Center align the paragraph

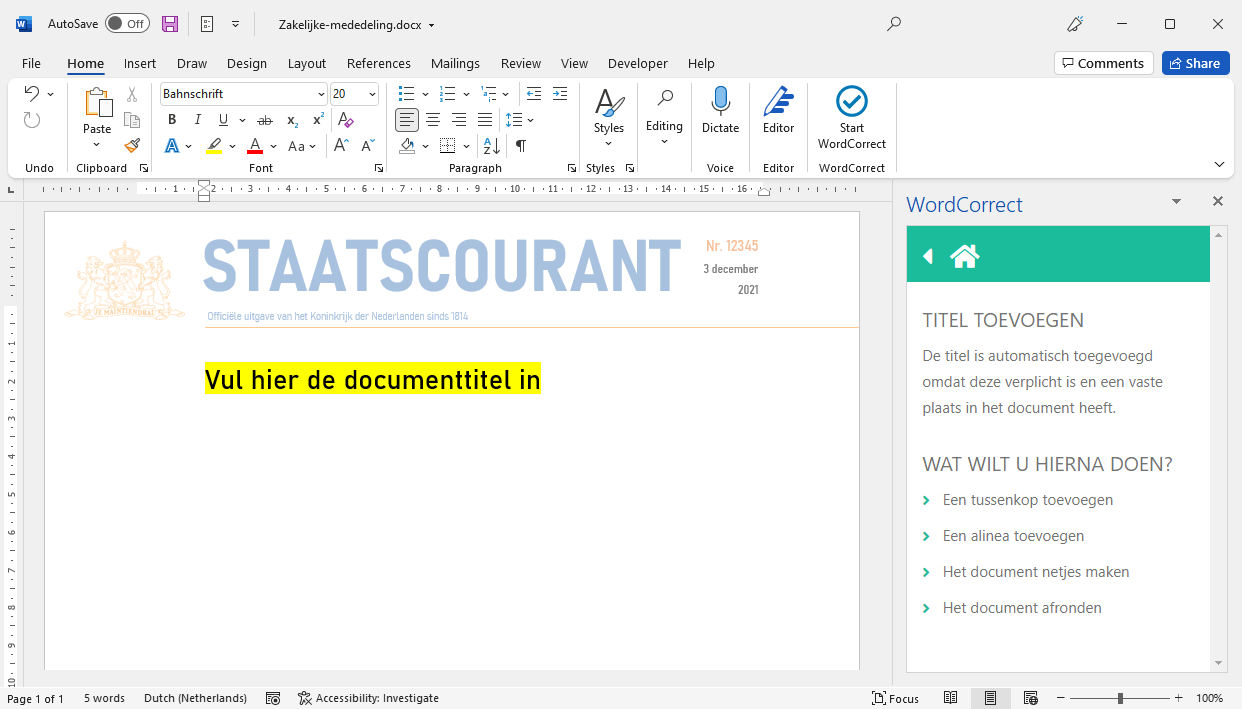(x=433, y=120)
